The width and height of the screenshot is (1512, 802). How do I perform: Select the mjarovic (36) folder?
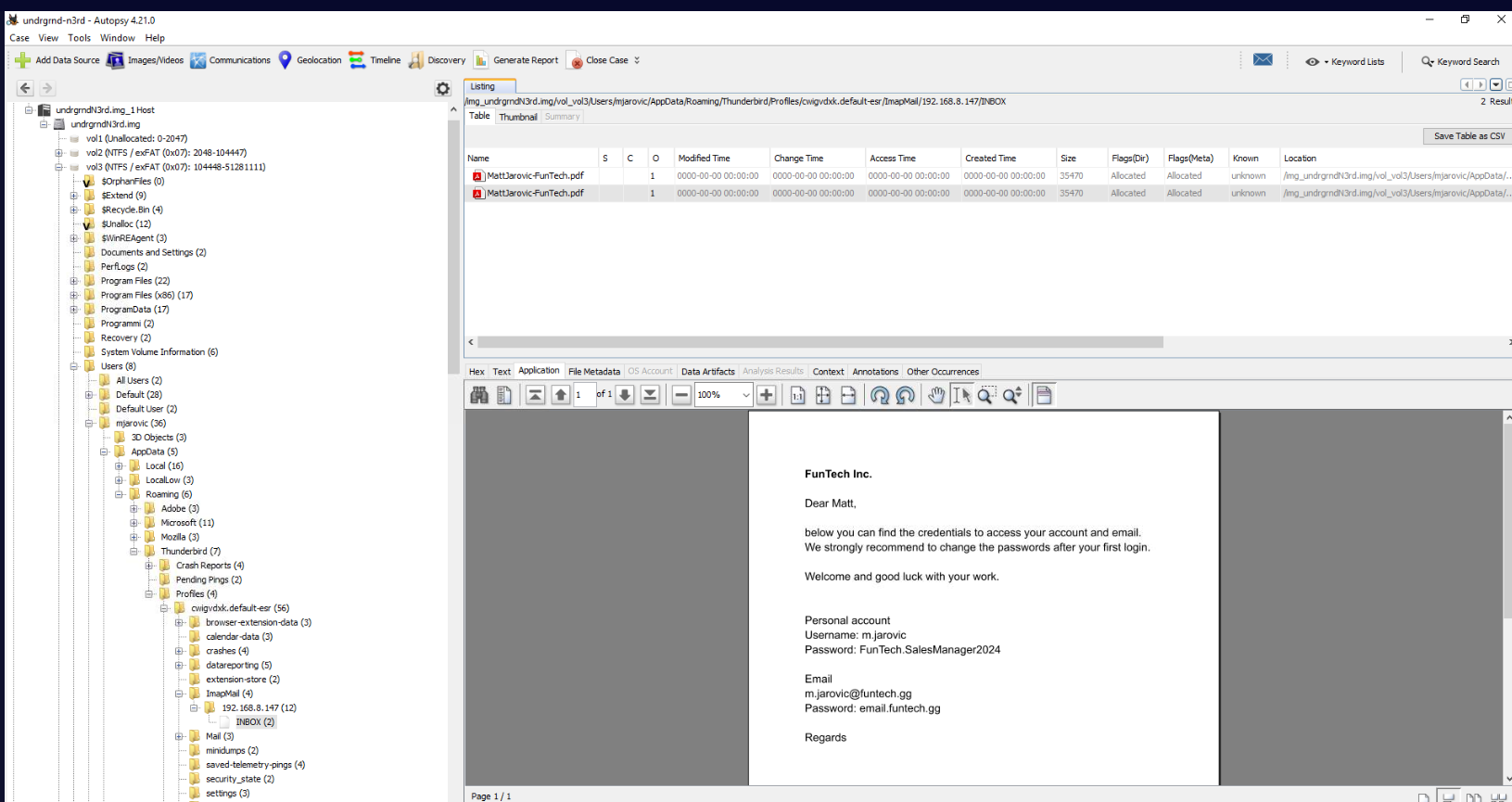click(141, 424)
